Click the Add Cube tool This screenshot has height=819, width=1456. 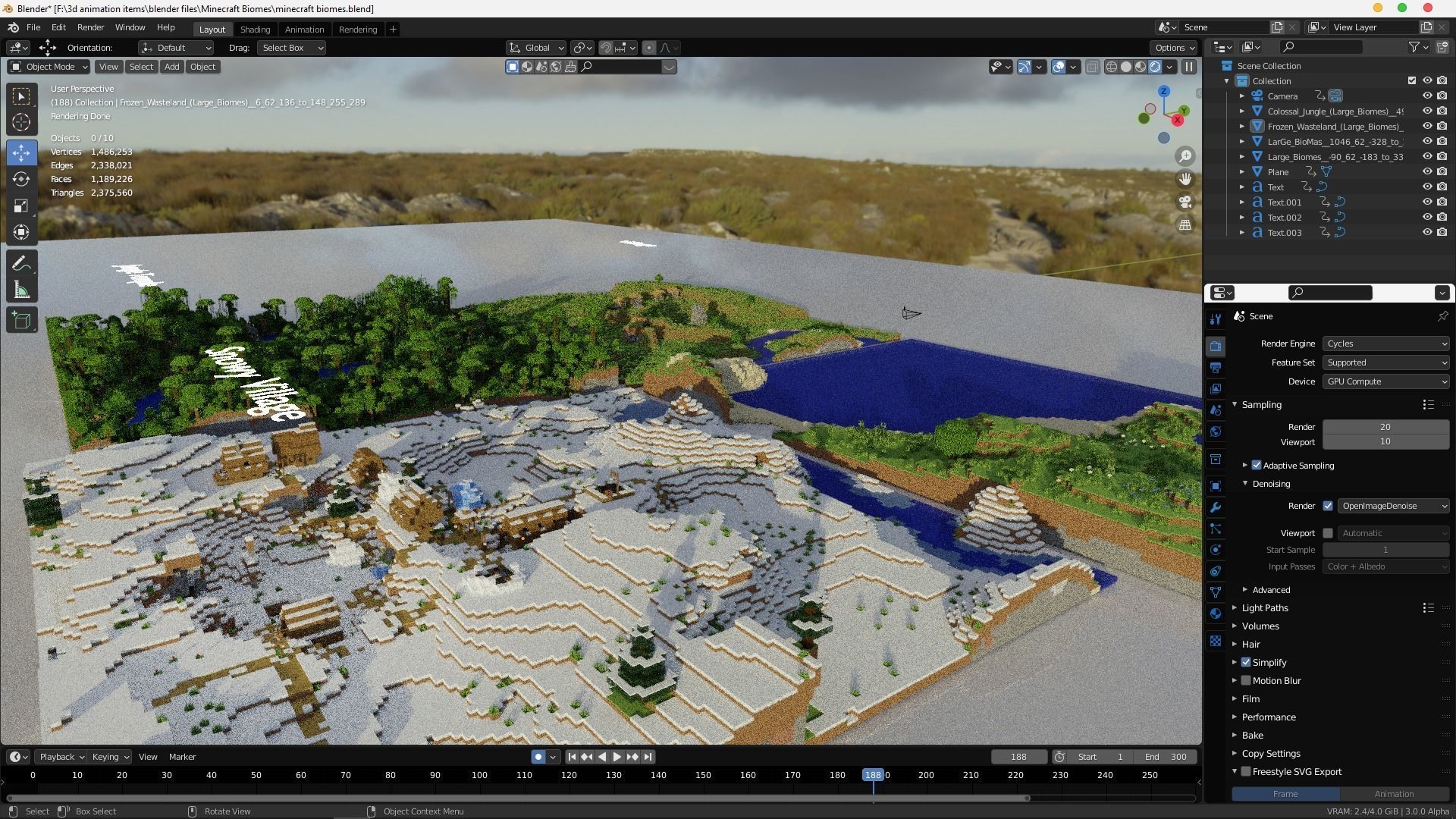click(21, 320)
